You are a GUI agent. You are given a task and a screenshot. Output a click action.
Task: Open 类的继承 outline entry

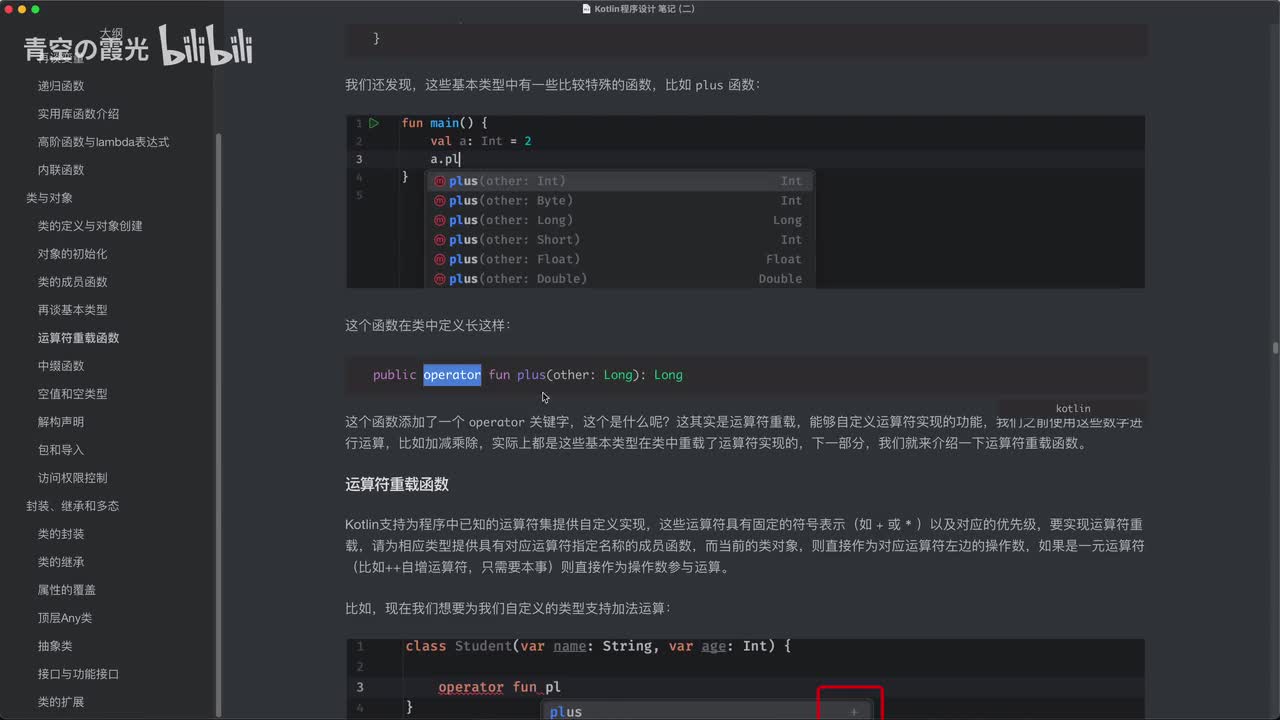click(x=61, y=562)
